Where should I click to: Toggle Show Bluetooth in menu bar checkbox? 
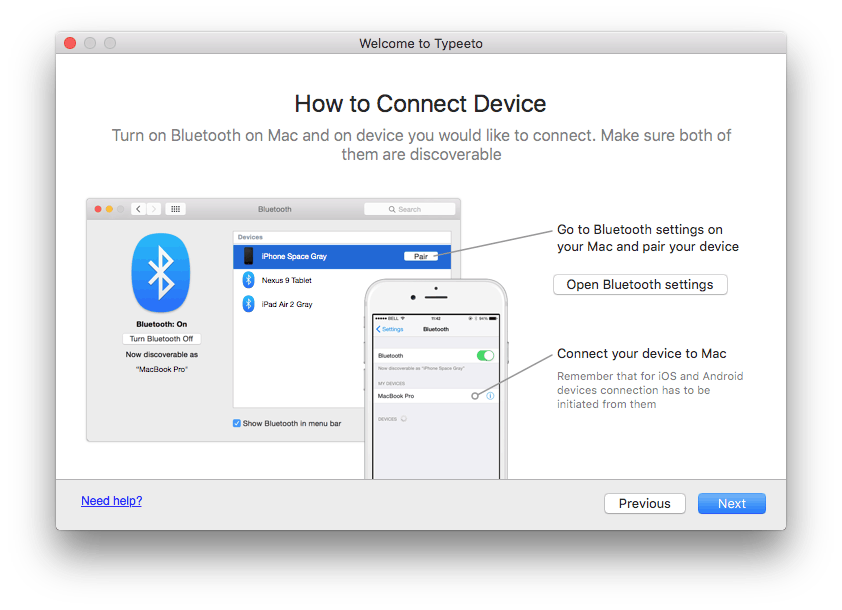tap(237, 423)
